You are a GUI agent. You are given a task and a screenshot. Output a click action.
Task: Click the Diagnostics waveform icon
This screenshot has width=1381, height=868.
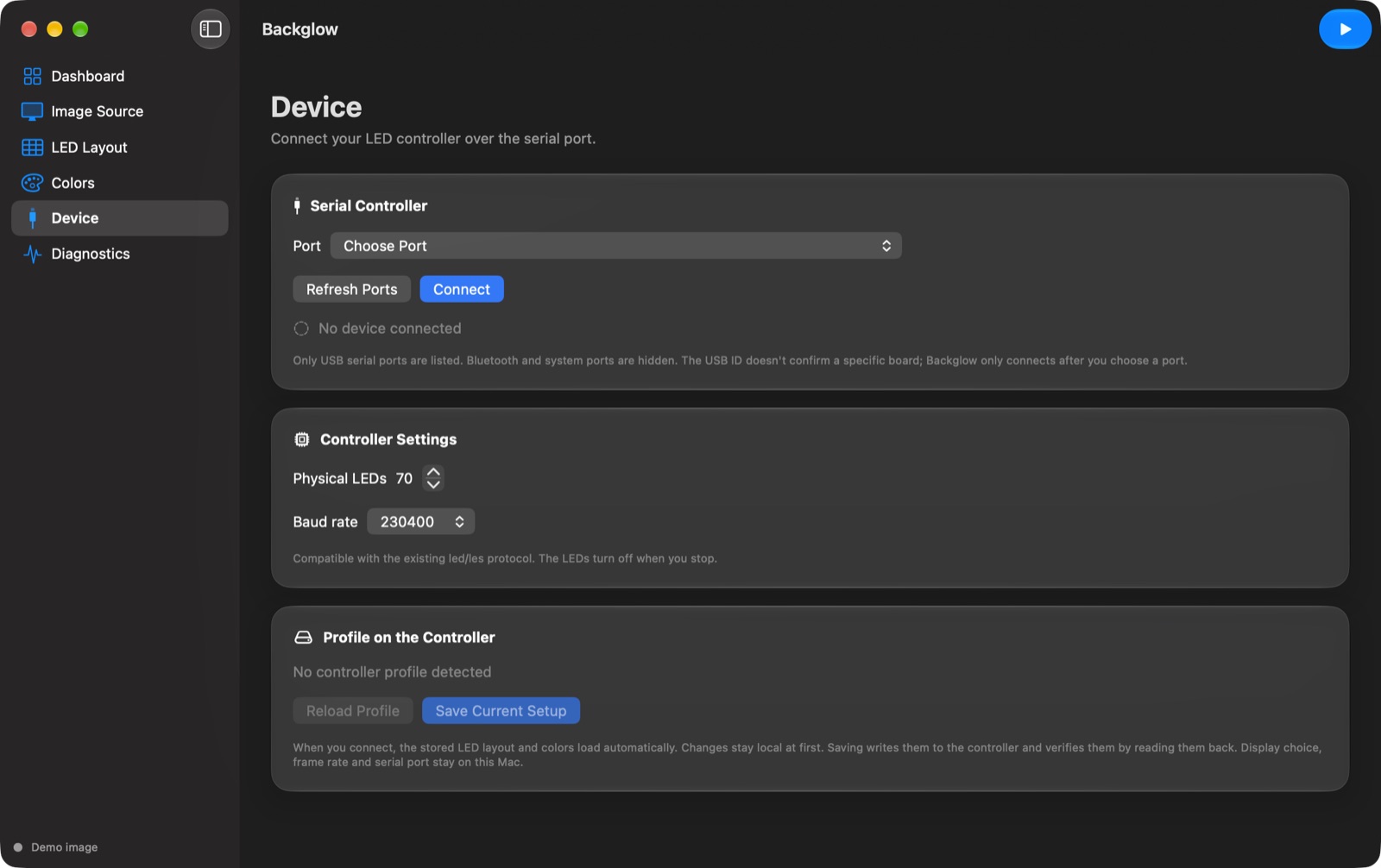(32, 254)
